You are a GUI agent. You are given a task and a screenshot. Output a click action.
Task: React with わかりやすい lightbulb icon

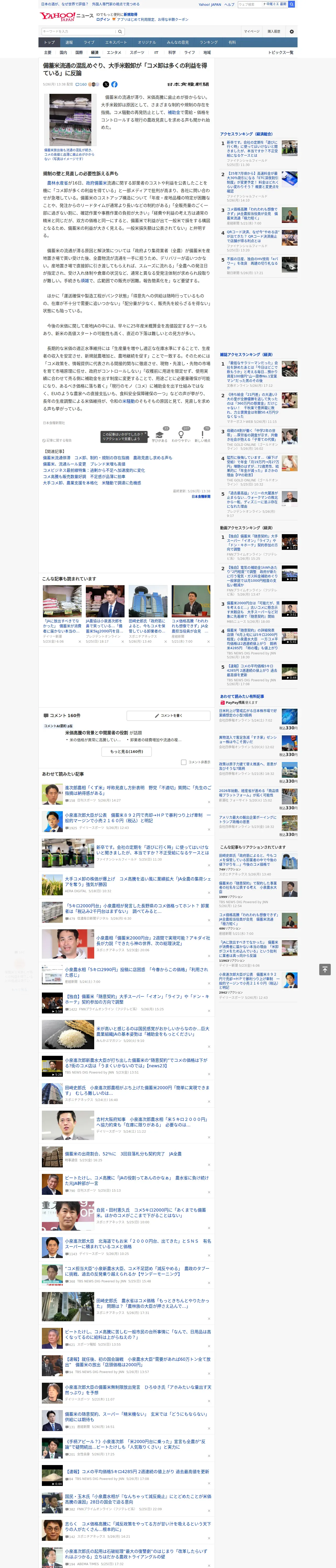coord(181,435)
